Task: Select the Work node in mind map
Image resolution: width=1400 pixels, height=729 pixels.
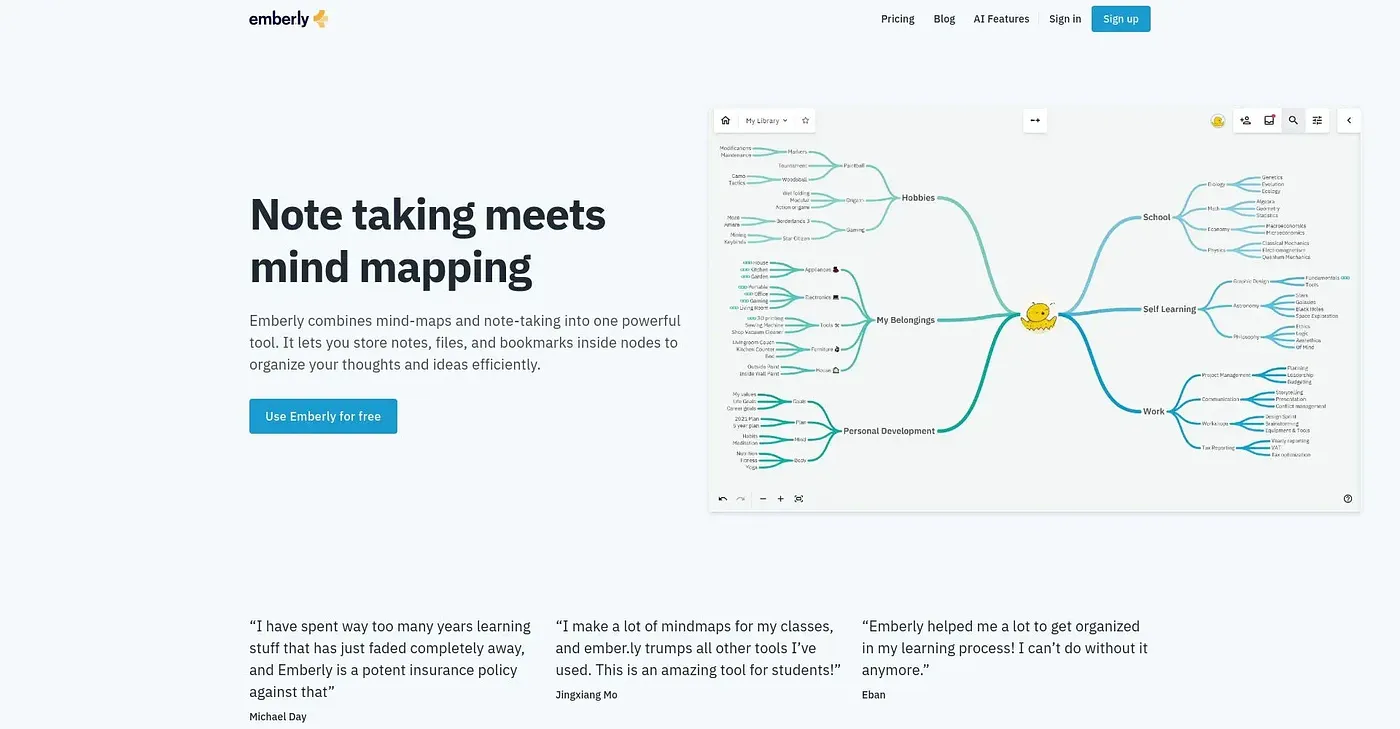Action: click(x=1154, y=411)
